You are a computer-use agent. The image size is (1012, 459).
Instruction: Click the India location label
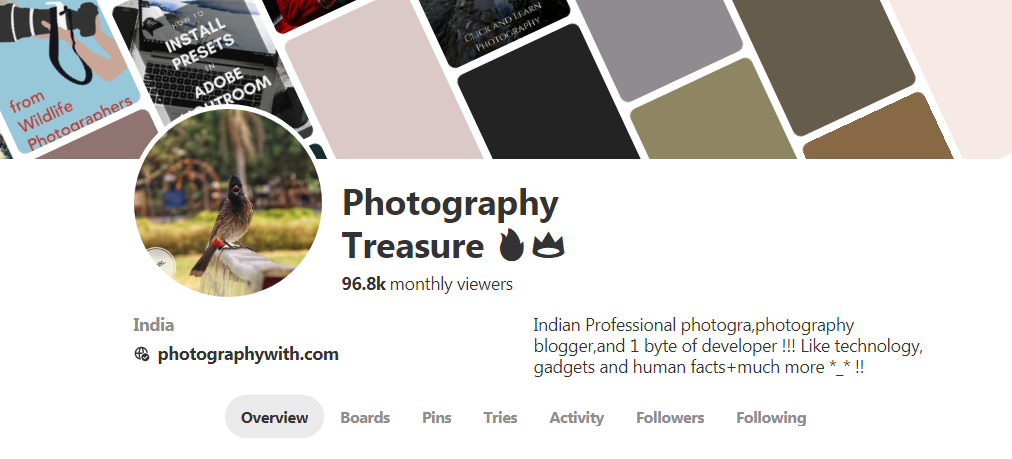(x=154, y=325)
